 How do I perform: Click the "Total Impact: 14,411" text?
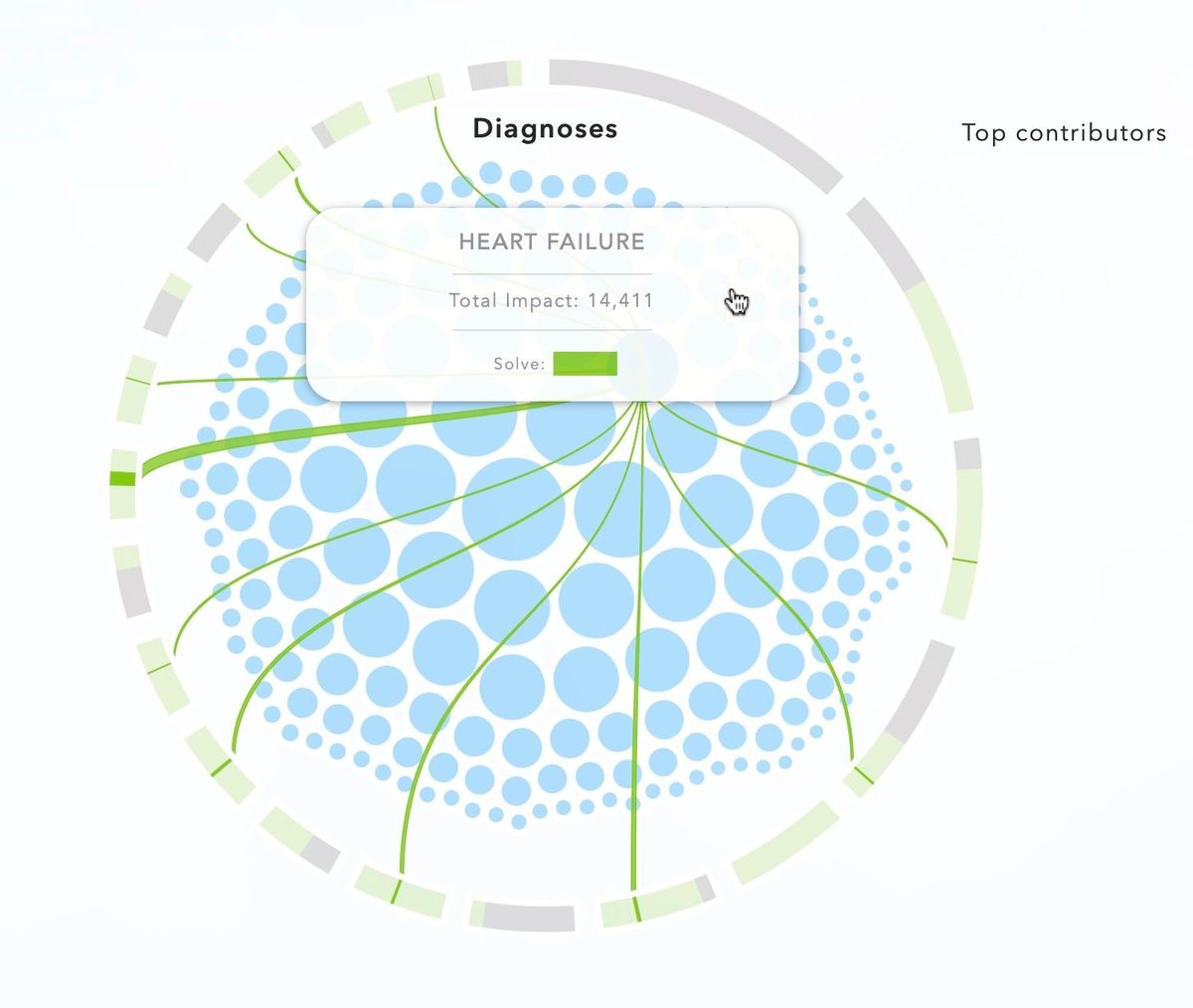tap(552, 300)
